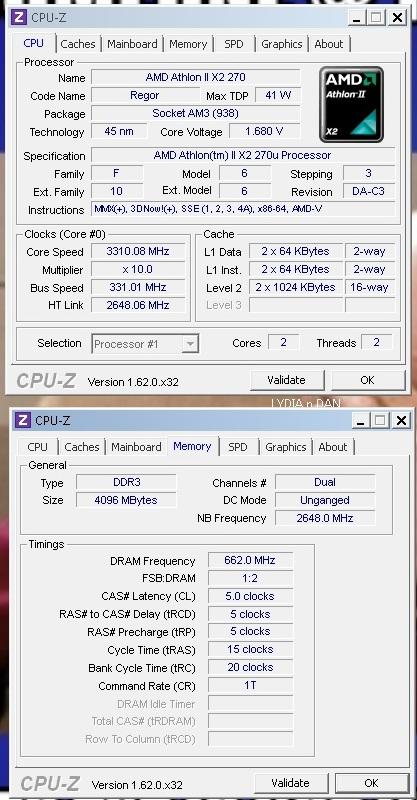The image size is (417, 800).
Task: Click the CPU-Z icon in bottom window title bar
Action: coord(22,420)
